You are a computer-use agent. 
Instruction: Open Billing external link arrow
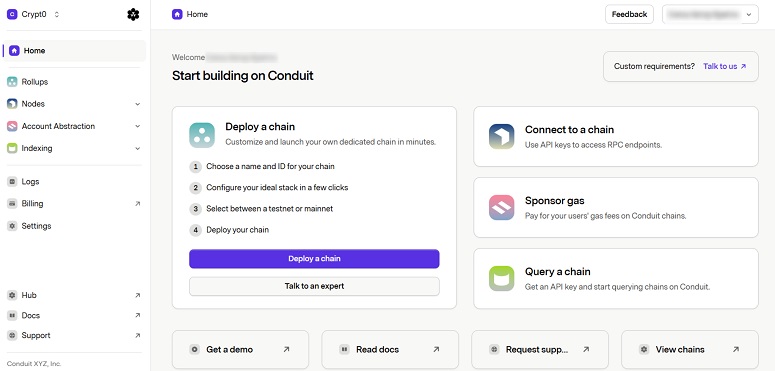pyautogui.click(x=137, y=204)
